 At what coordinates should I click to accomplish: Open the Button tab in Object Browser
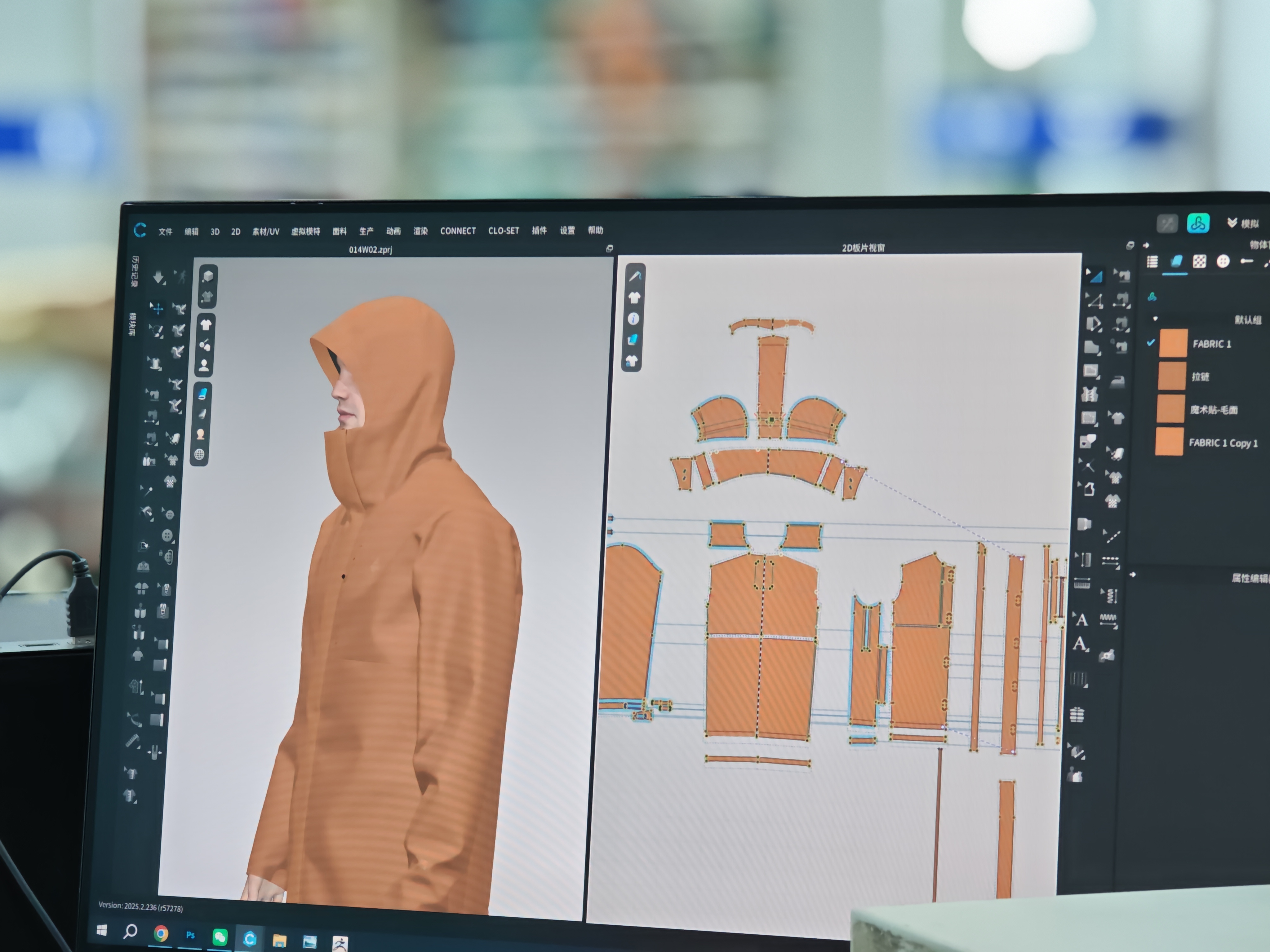pyautogui.click(x=1223, y=262)
